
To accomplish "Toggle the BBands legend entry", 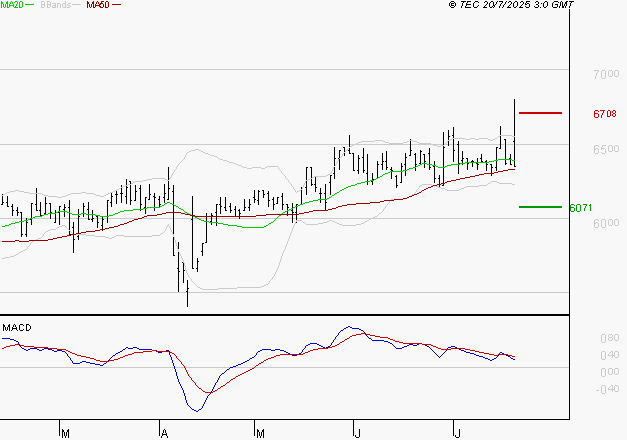I will [x=54, y=5].
